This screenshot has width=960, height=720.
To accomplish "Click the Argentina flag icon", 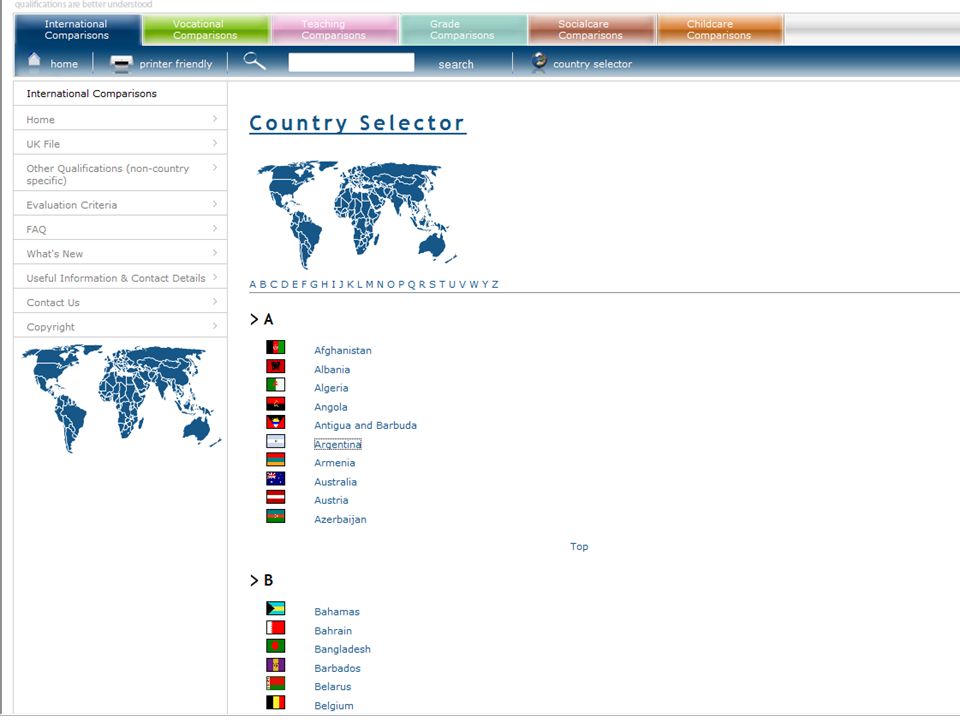I will coord(276,441).
